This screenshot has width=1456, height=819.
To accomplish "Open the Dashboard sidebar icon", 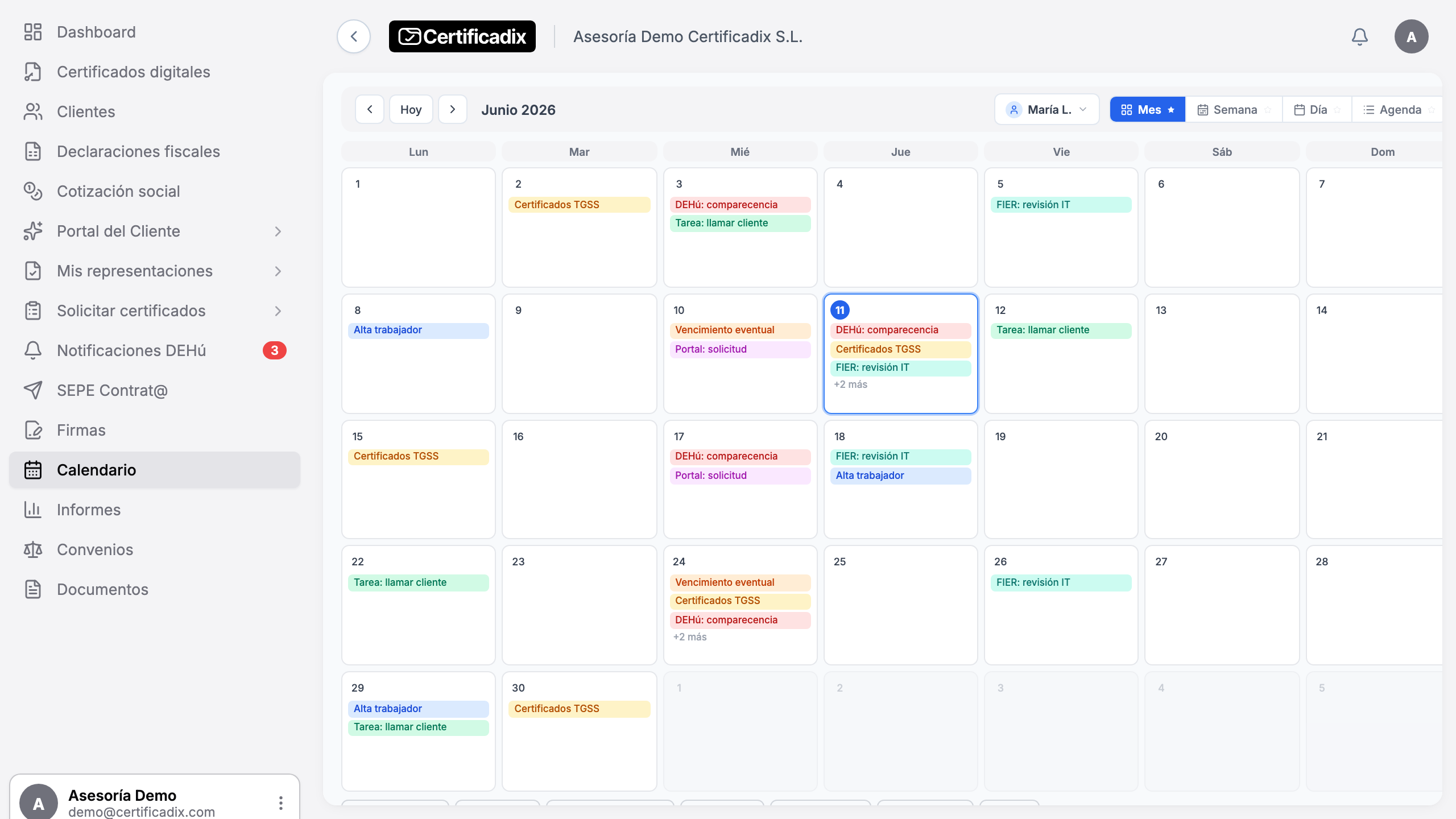I will (33, 32).
